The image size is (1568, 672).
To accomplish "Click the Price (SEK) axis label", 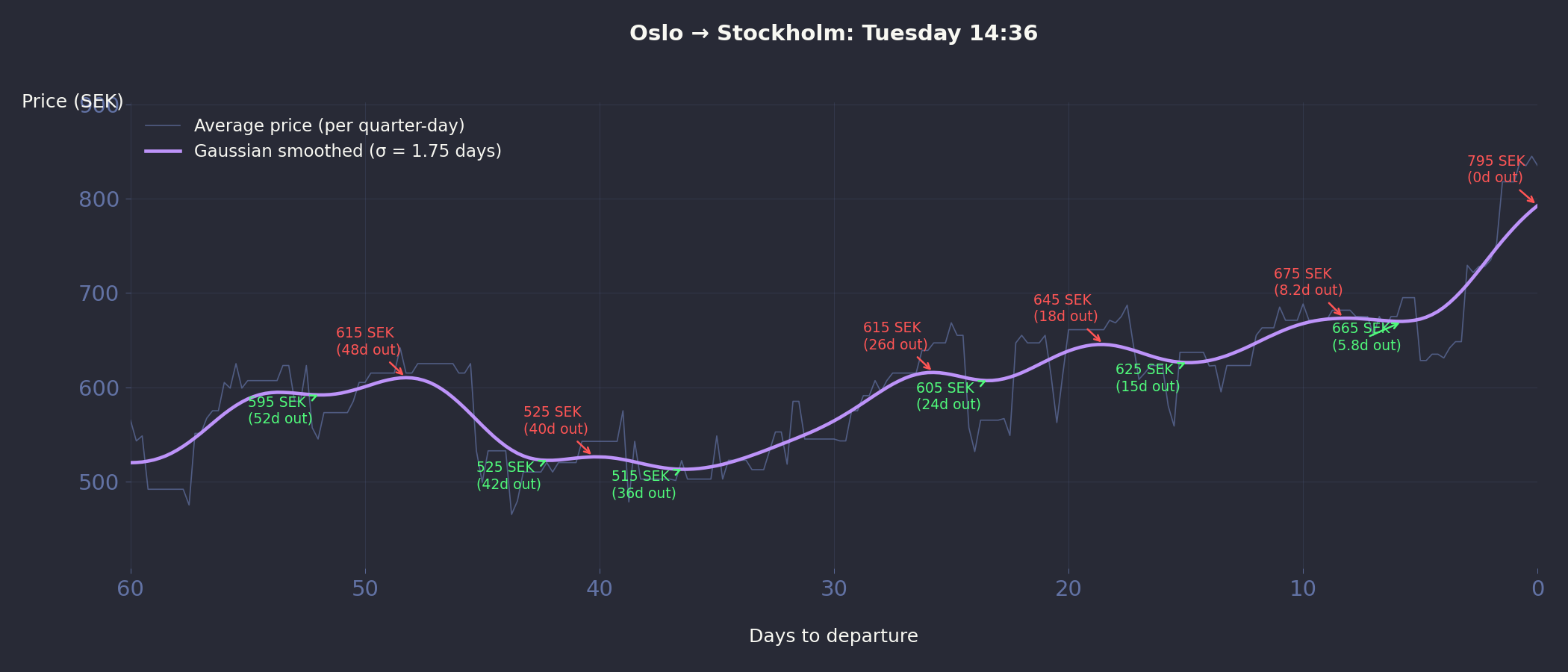I will pyautogui.click(x=72, y=102).
